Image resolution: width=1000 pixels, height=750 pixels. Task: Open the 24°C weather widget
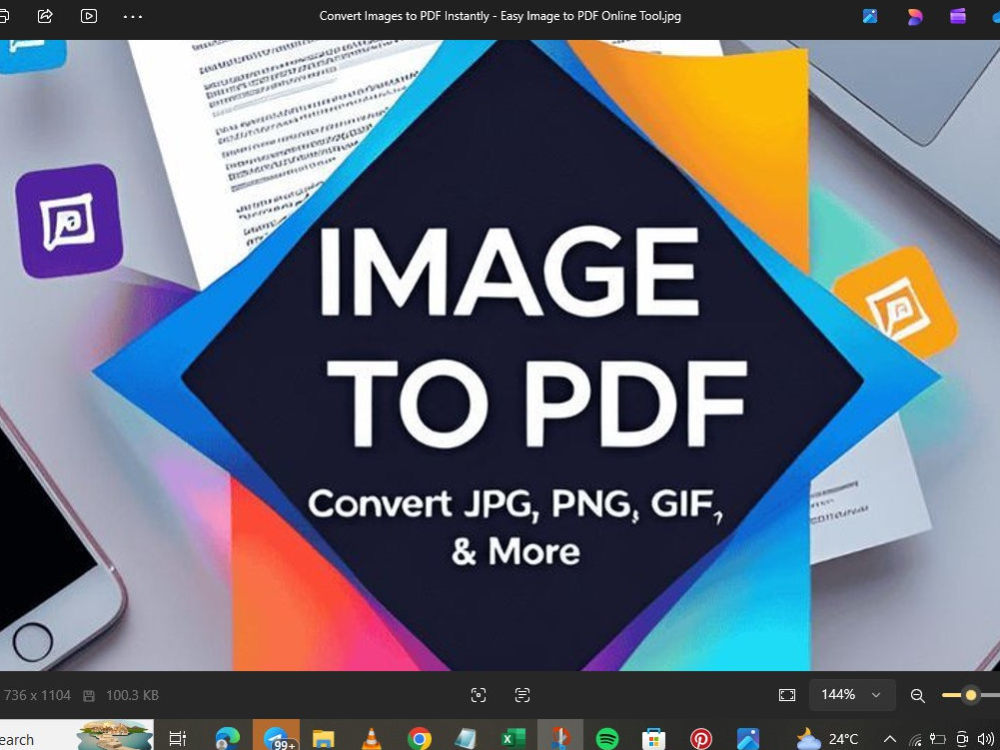click(x=827, y=739)
